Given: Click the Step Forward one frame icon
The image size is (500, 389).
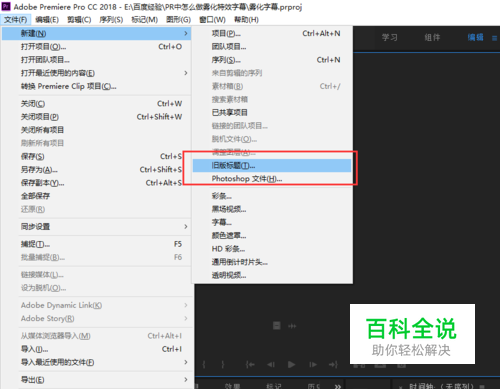Looking at the screenshot, I should [x=313, y=365].
